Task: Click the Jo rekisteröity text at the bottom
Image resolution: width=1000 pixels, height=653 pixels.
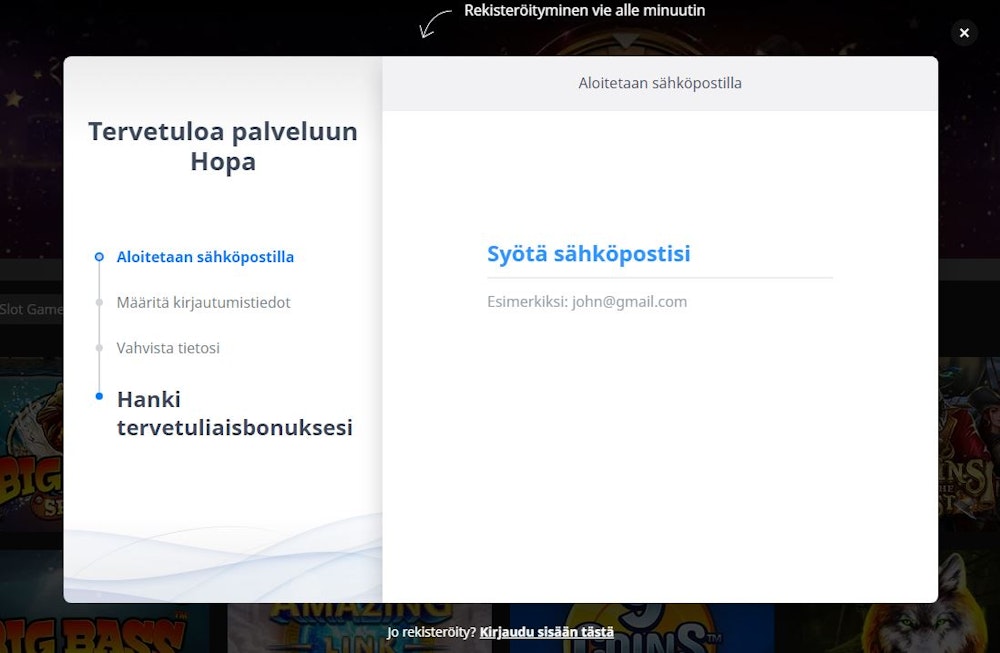Action: [430, 632]
